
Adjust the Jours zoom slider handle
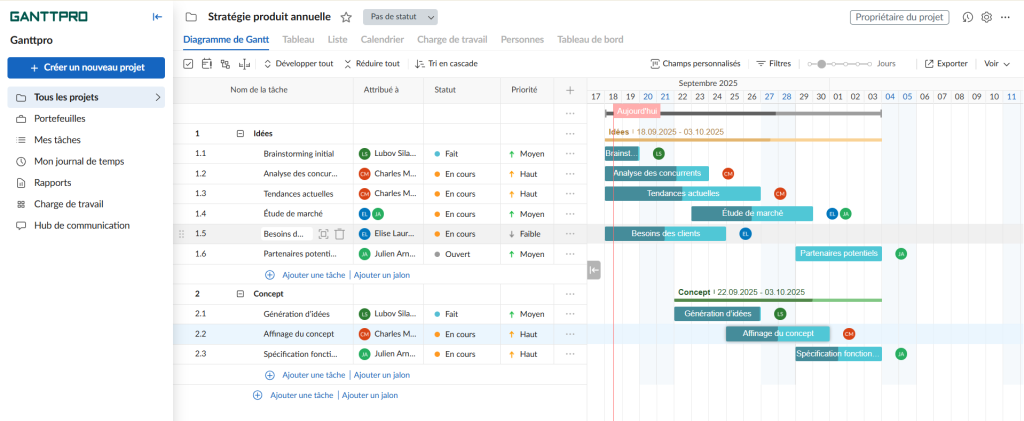click(822, 63)
